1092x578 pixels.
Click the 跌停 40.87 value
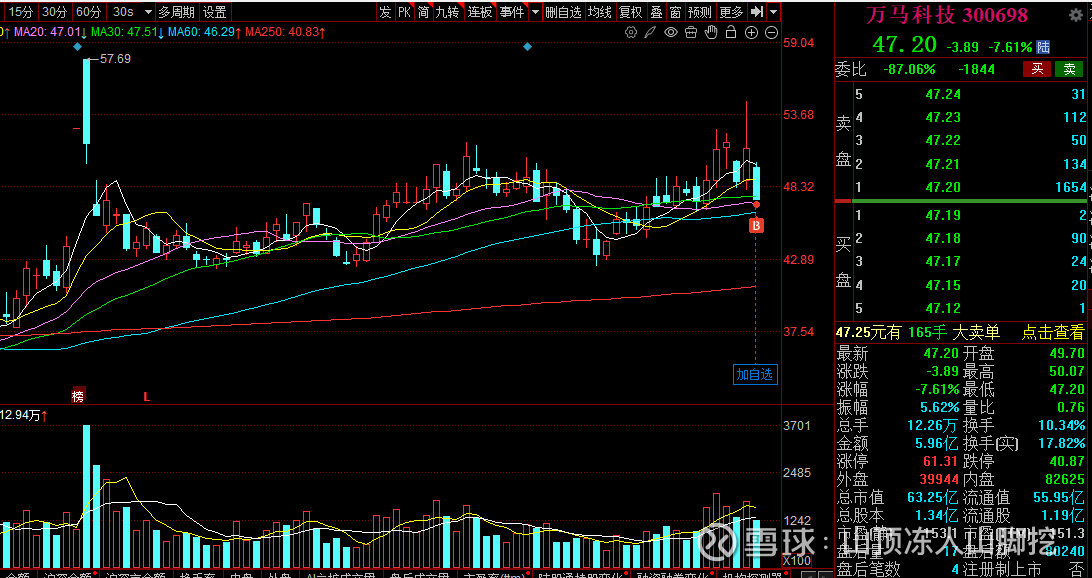(x=1067, y=461)
